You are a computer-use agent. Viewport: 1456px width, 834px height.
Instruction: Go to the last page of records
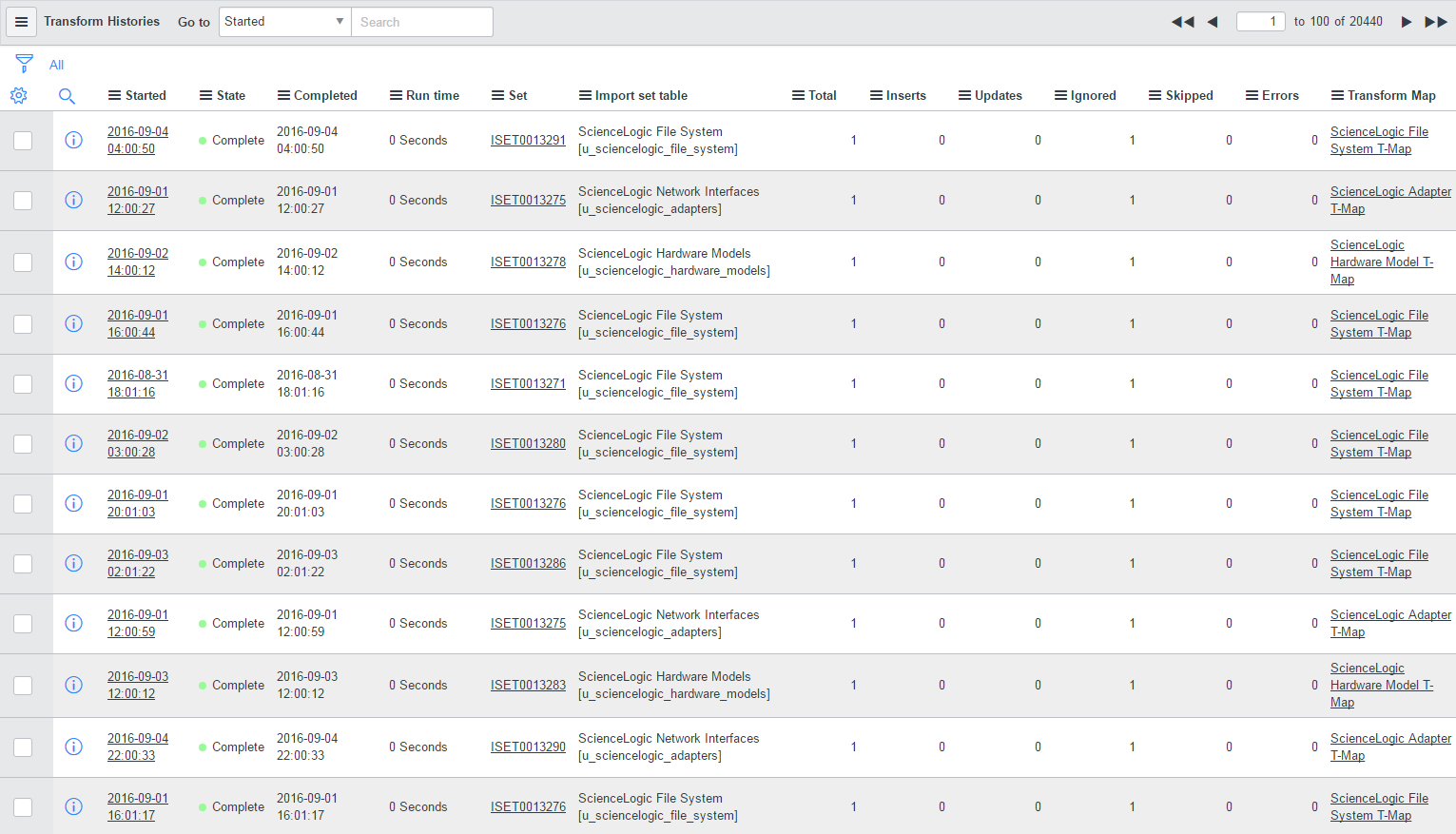click(x=1435, y=22)
